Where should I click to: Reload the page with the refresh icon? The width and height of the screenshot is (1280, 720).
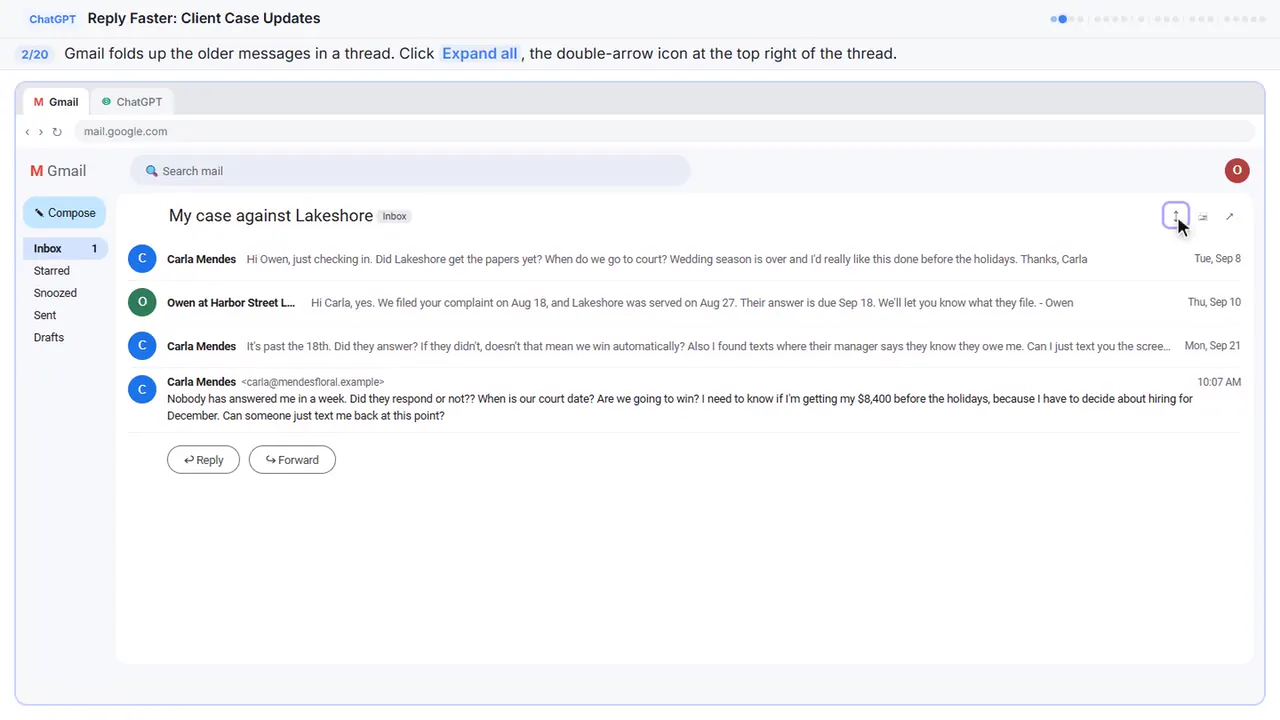coord(57,131)
